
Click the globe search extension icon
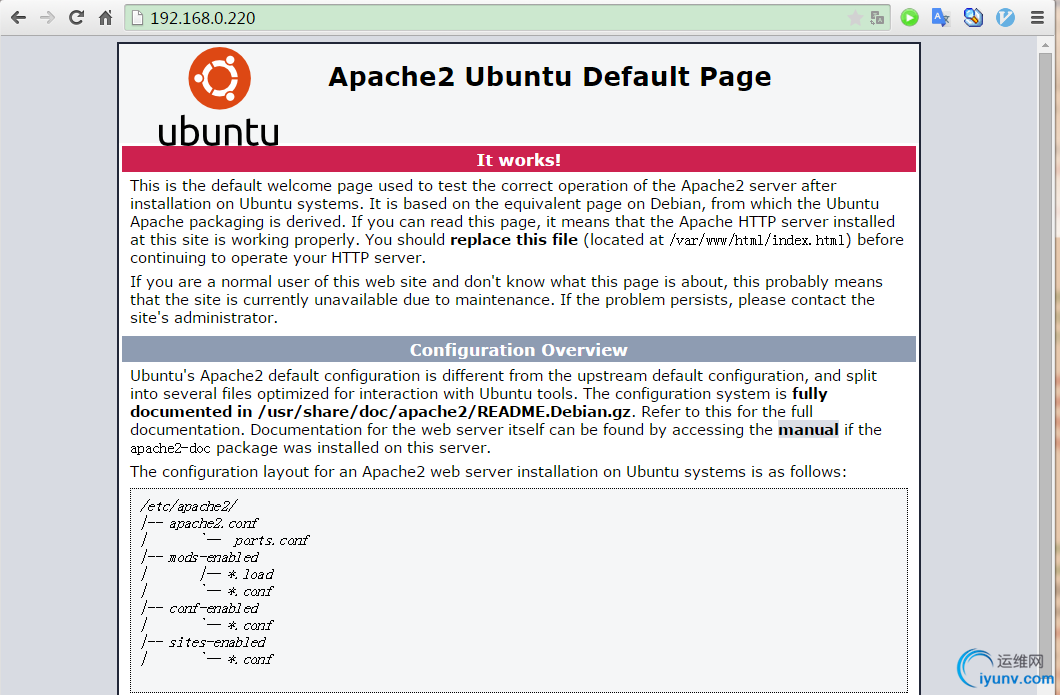(973, 18)
